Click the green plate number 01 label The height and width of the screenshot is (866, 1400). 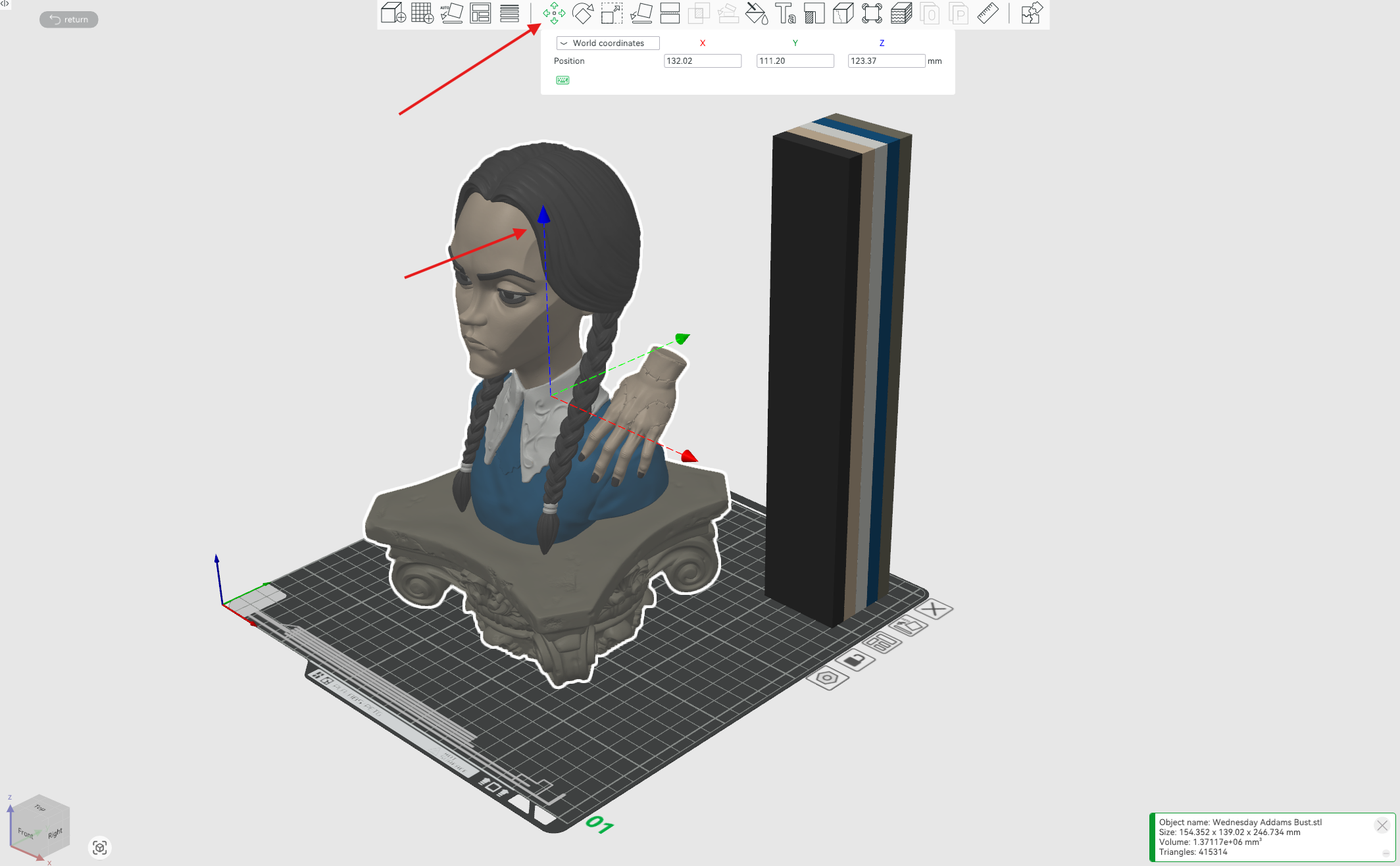(599, 824)
